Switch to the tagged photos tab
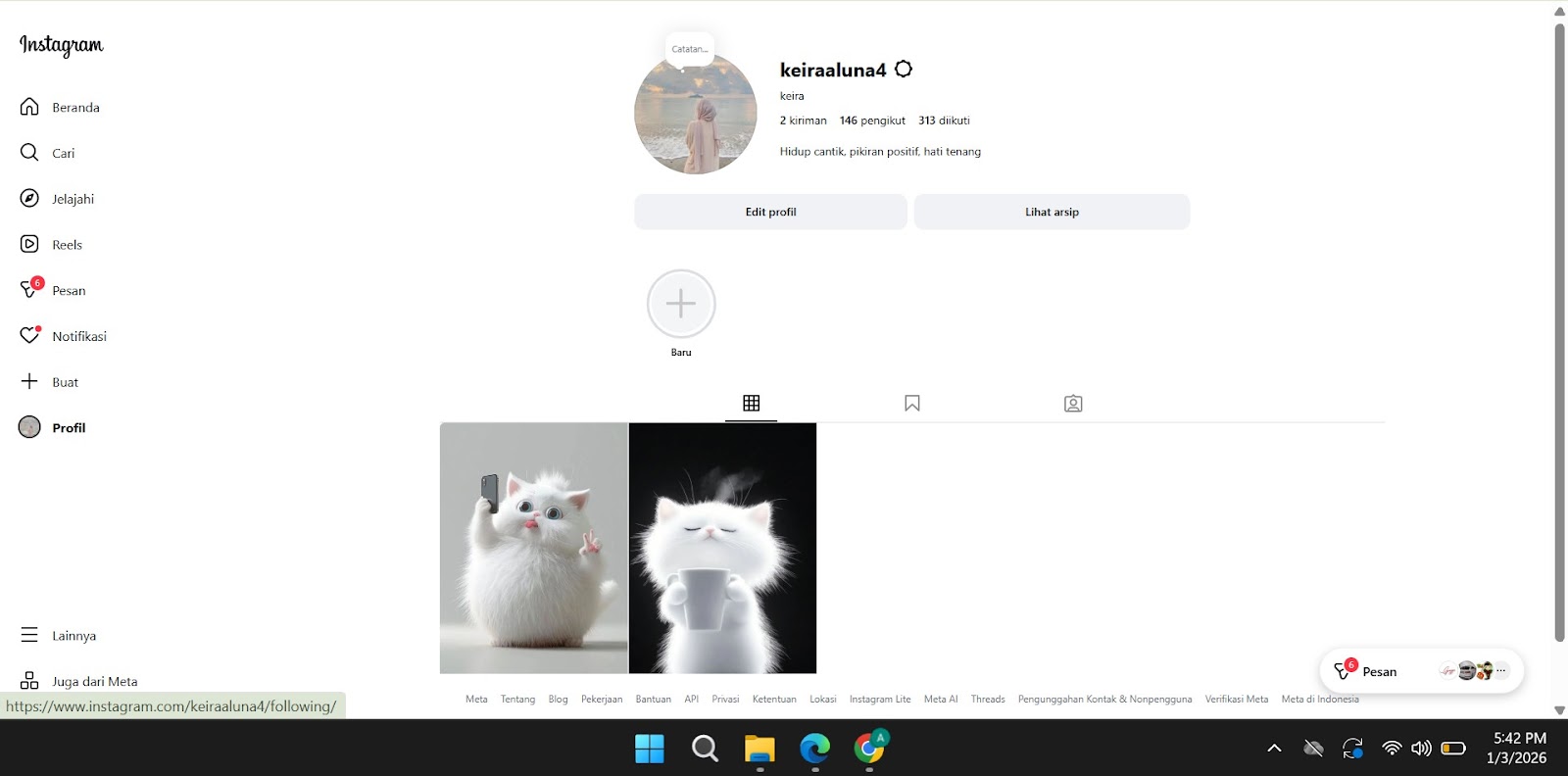Screen dimensions: 1568x776 (1073, 404)
